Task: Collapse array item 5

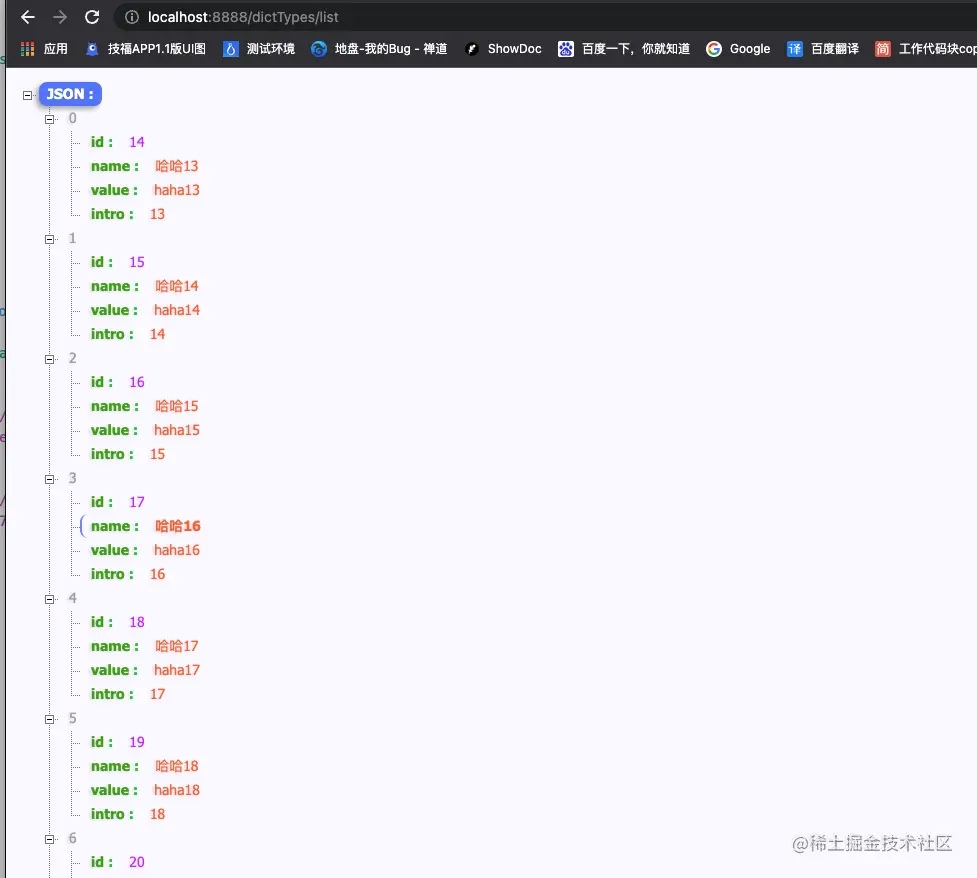Action: tap(50, 719)
